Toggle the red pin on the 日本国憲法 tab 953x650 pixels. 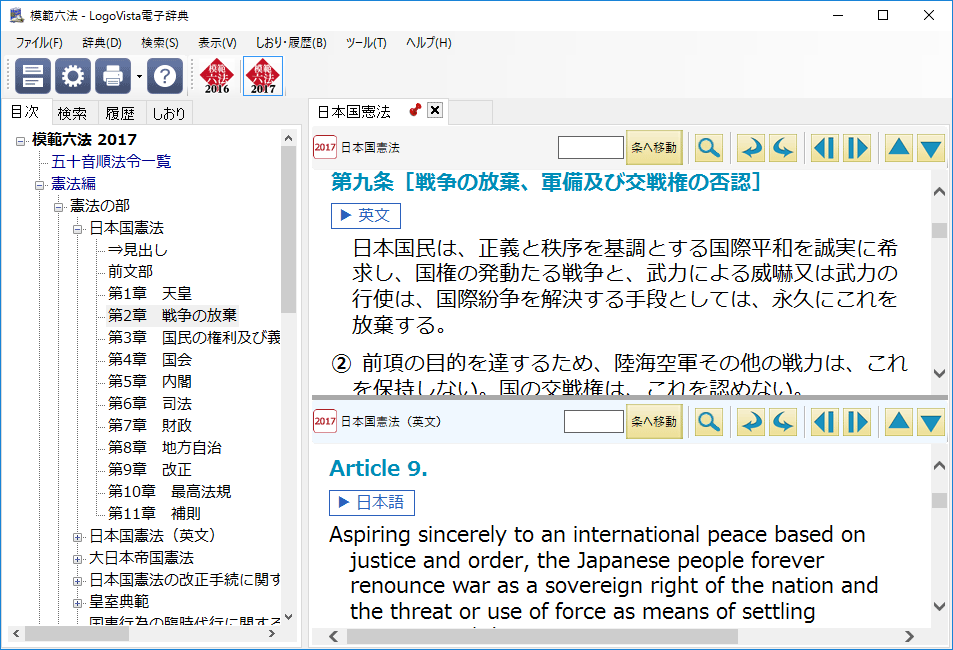click(x=415, y=110)
